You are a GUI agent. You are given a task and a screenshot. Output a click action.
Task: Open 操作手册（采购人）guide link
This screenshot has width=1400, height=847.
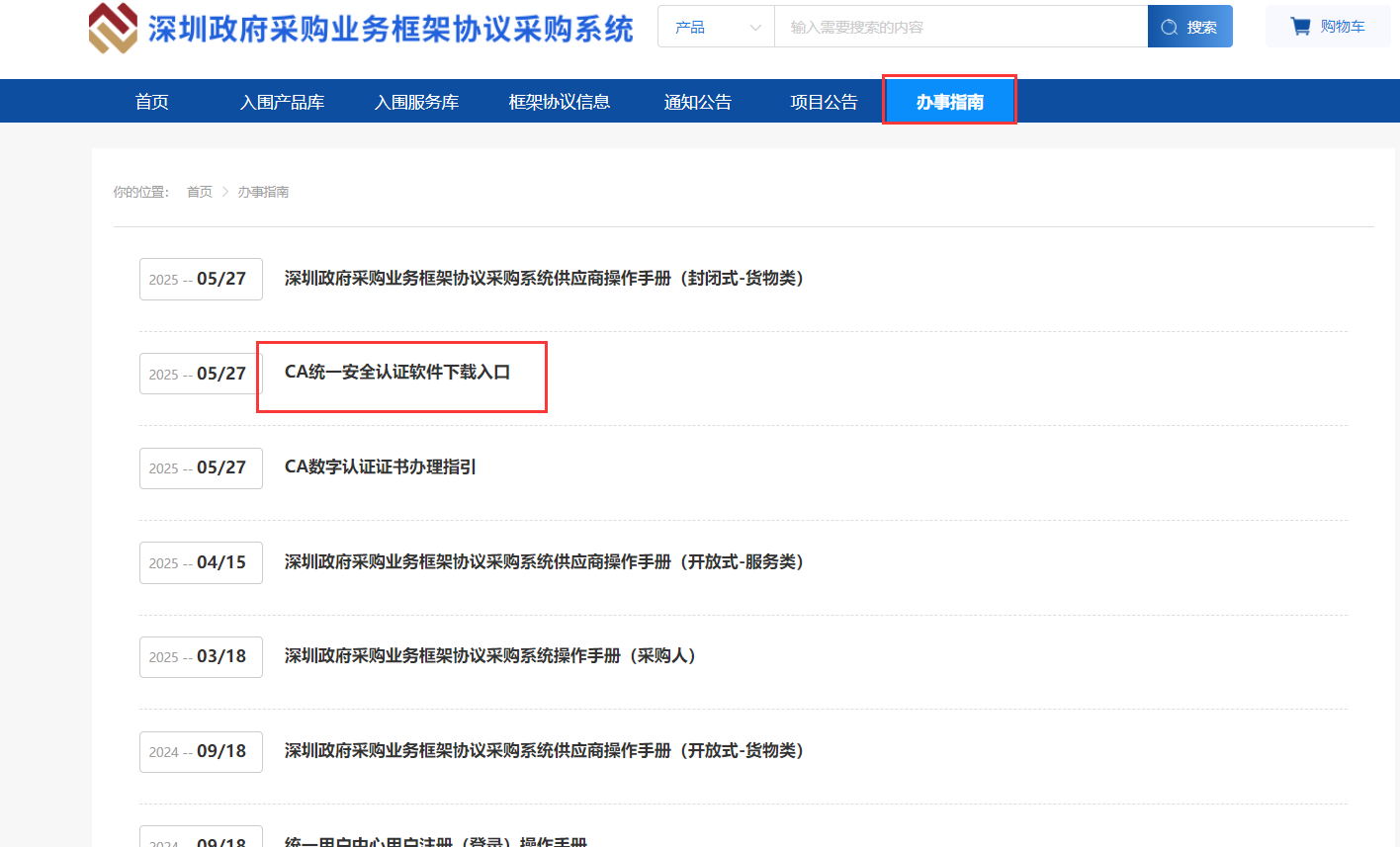tap(490, 656)
